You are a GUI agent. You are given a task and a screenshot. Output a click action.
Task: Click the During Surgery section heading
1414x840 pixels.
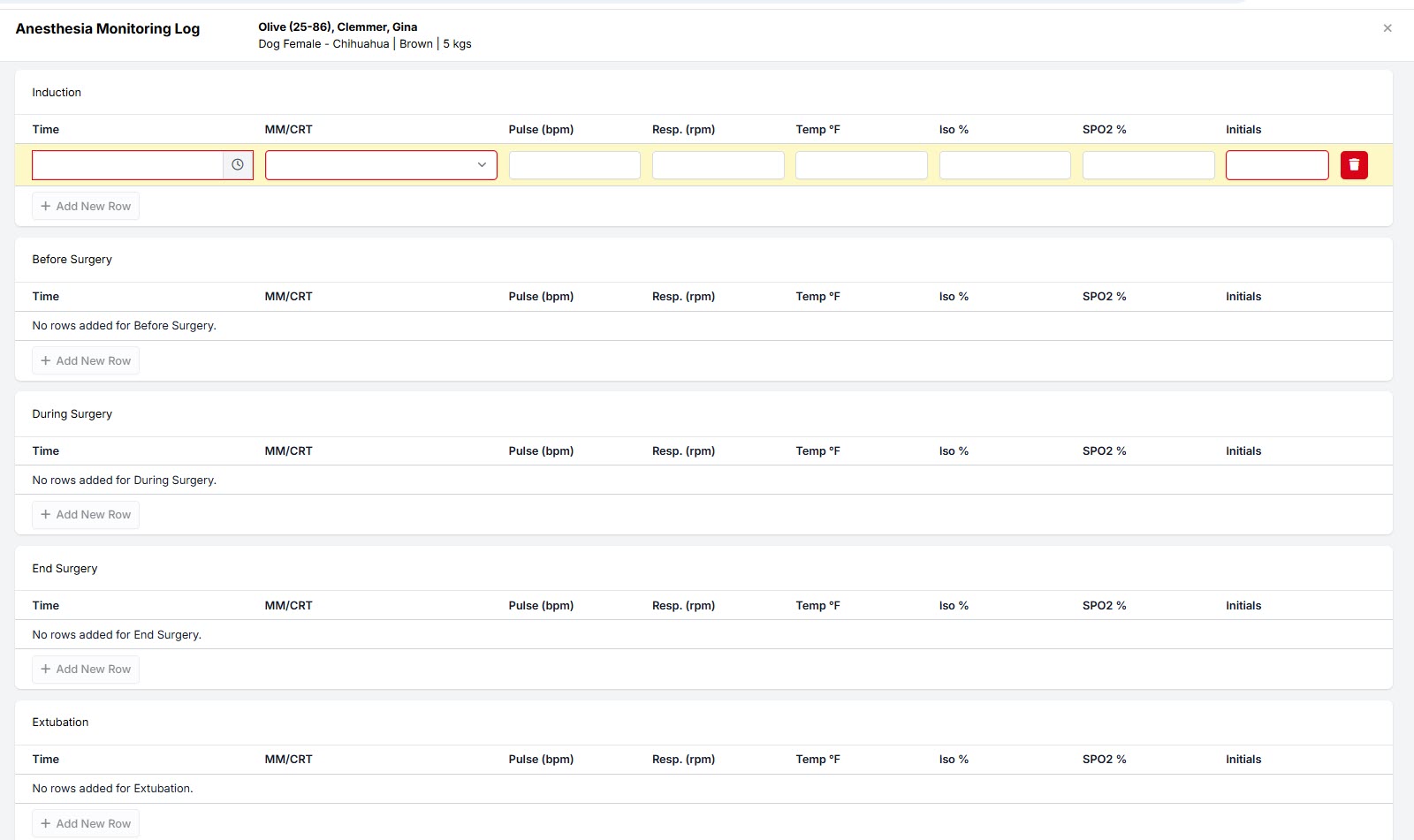(72, 414)
